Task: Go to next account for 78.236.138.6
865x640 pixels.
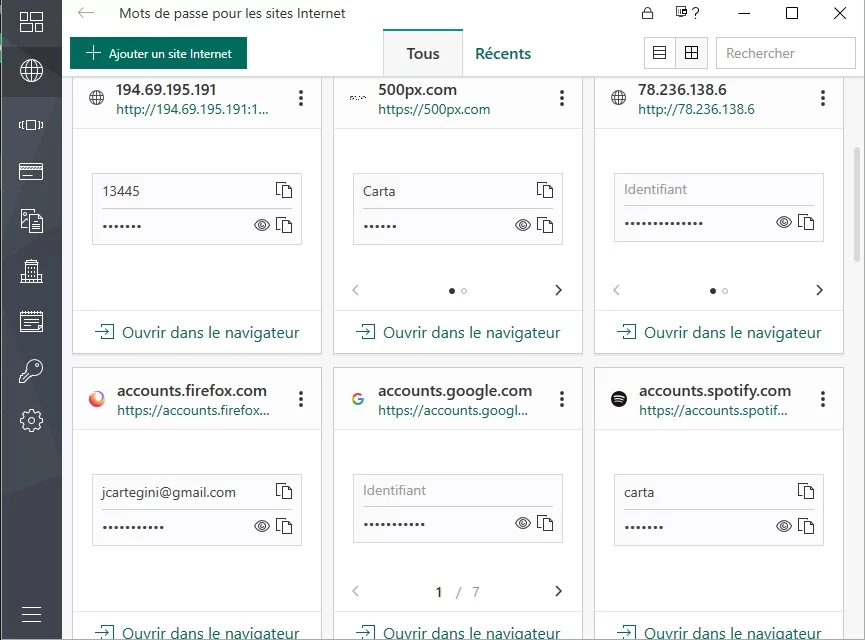Action: click(819, 290)
